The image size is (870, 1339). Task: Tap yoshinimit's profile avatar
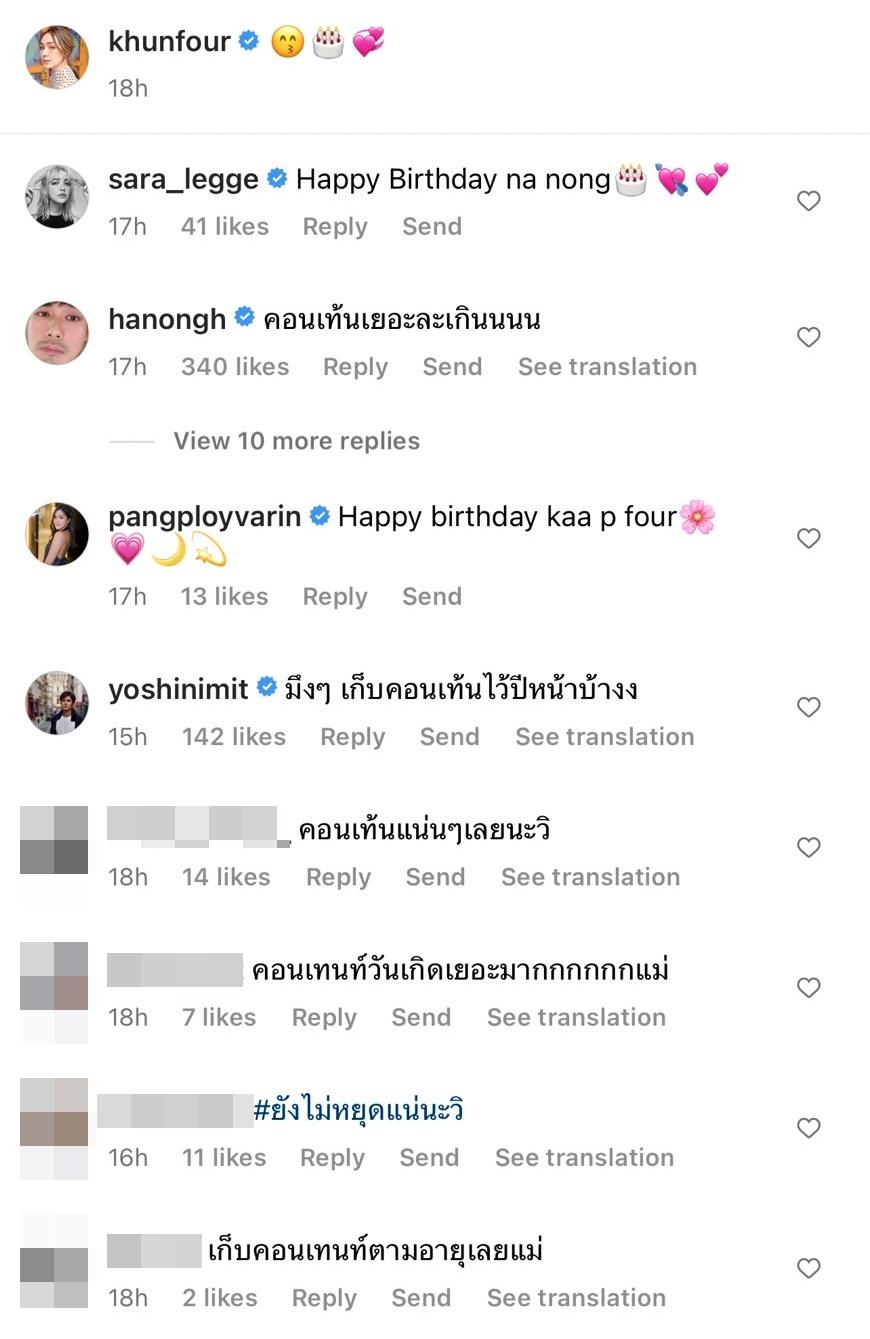[x=57, y=703]
